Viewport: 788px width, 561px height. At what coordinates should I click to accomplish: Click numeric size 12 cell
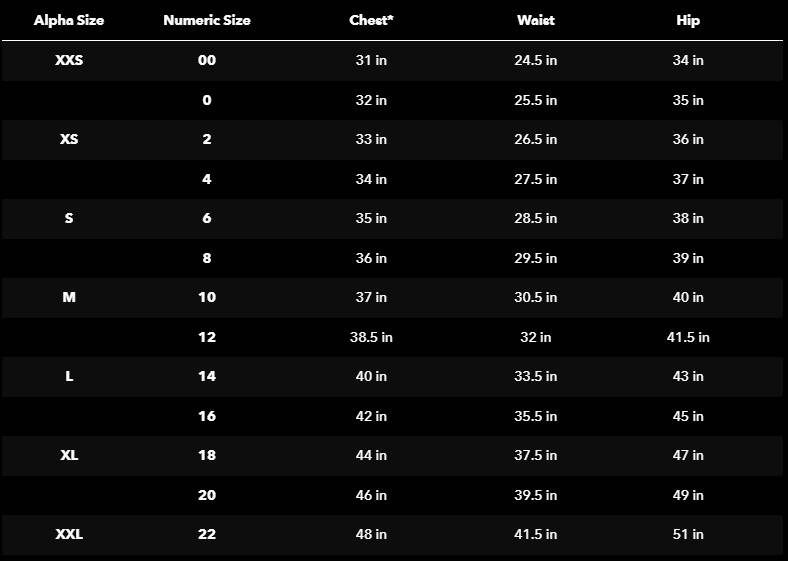coord(207,337)
